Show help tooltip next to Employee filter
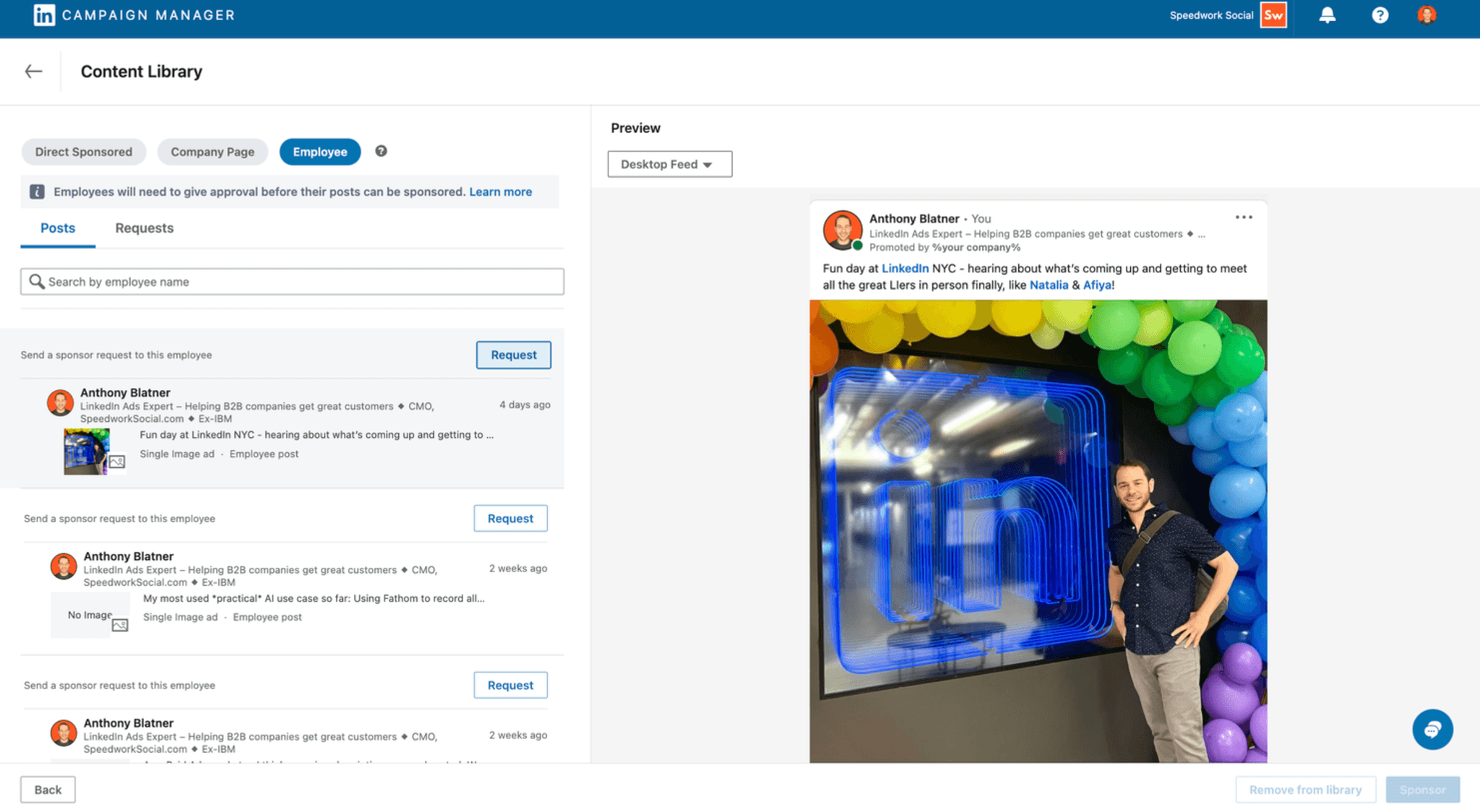This screenshot has height=812, width=1480. point(381,151)
